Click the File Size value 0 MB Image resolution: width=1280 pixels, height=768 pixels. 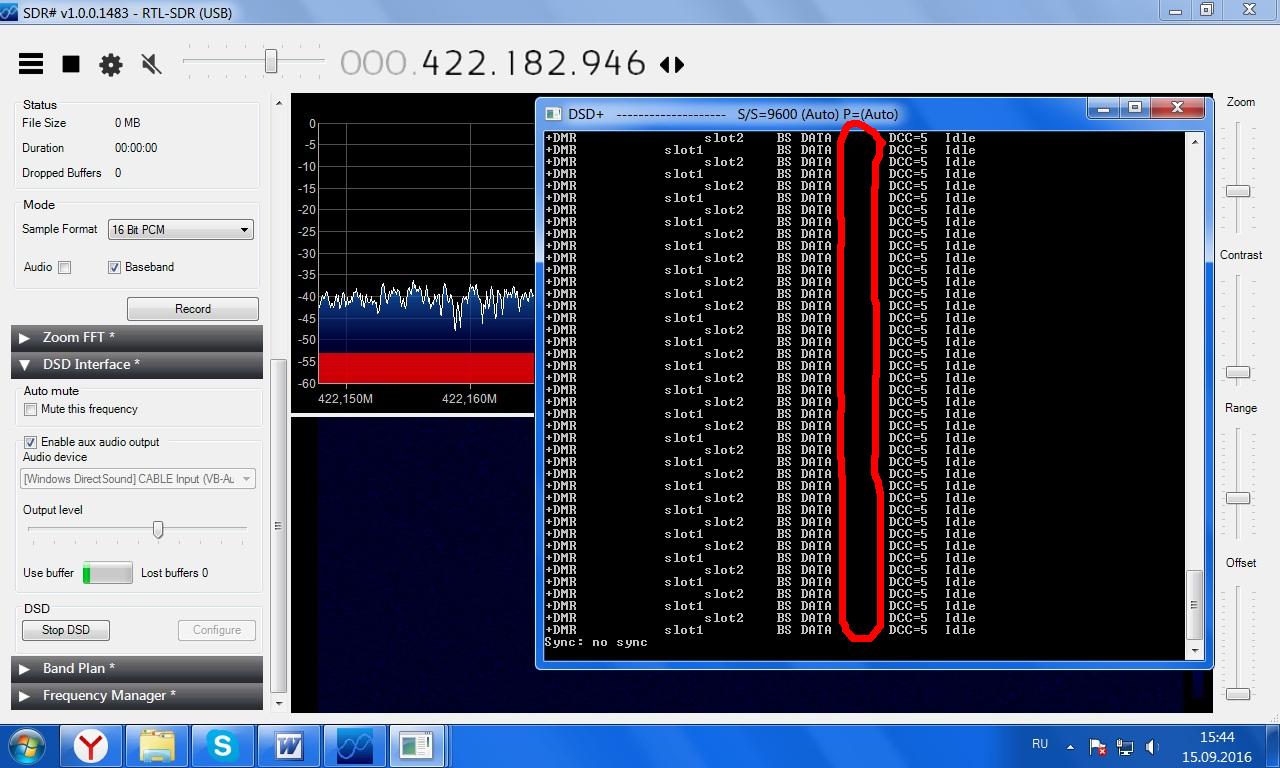click(x=128, y=123)
